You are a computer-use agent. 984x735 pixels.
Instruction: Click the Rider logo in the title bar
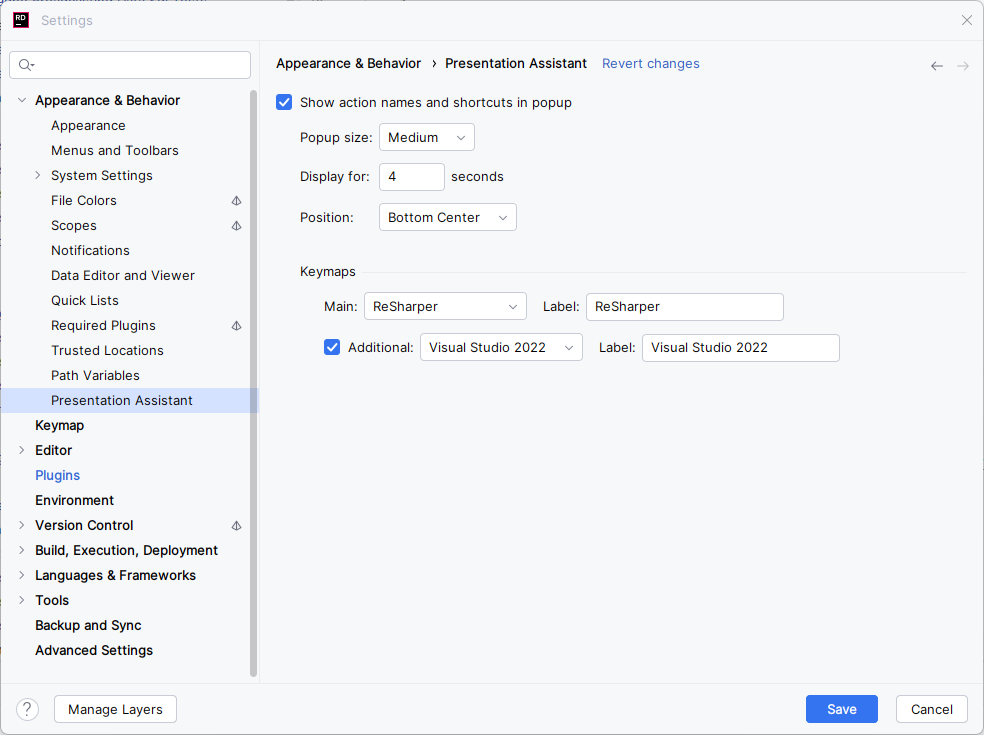(20, 19)
